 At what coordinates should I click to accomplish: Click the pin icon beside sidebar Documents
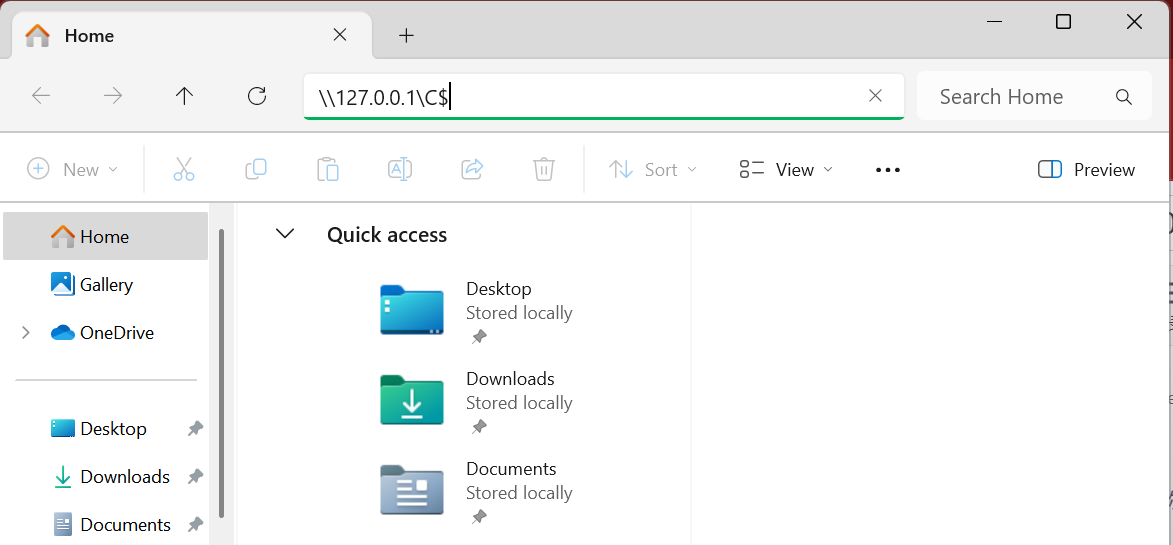[195, 524]
